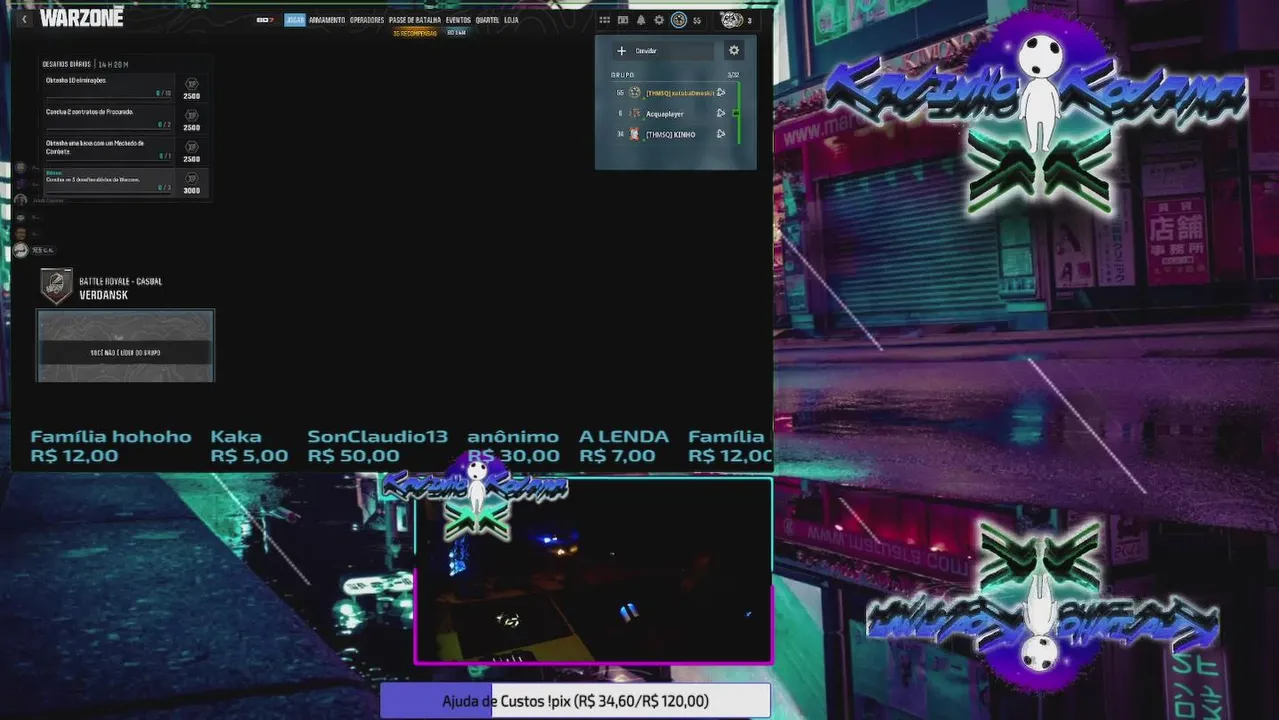Open the EVENTOS tab
Screen dimensions: 1279x720
click(x=458, y=20)
